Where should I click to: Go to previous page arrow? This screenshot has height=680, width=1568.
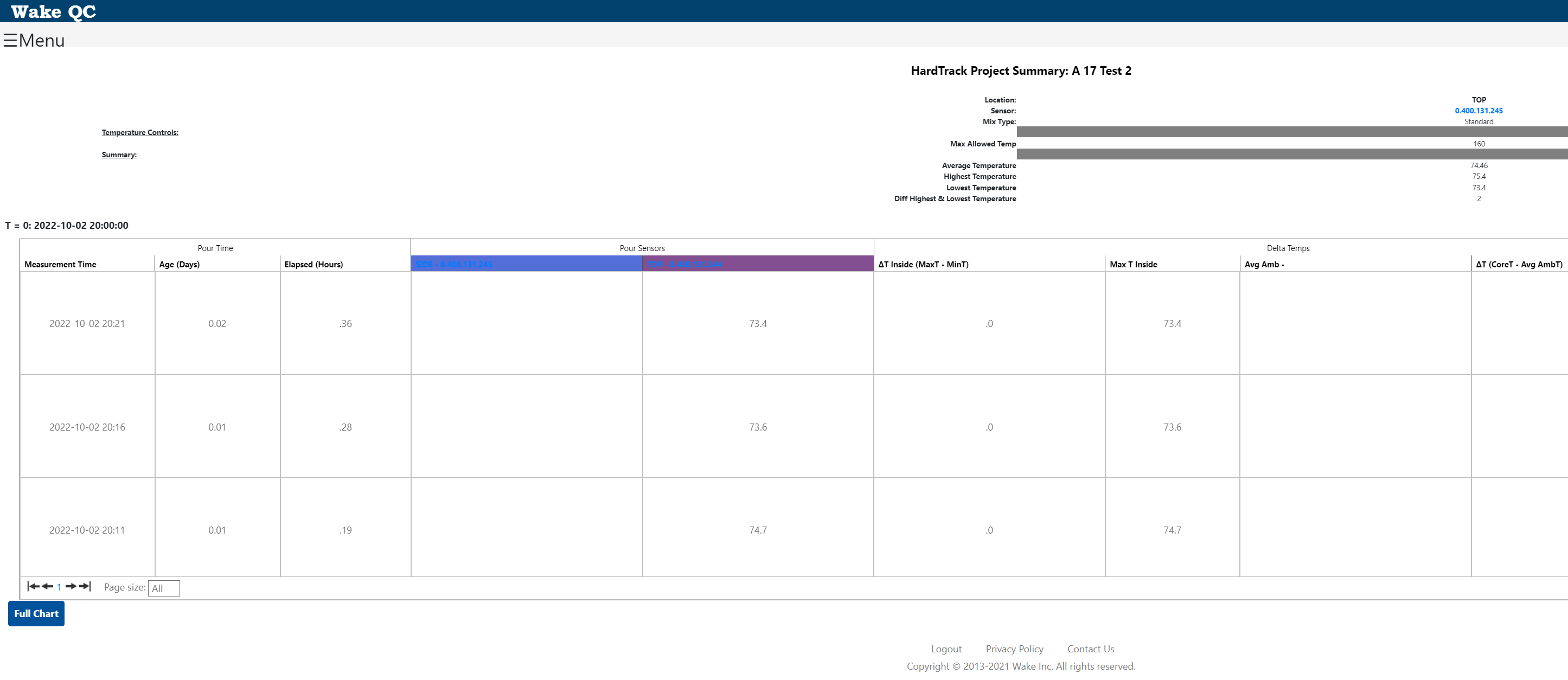[47, 586]
